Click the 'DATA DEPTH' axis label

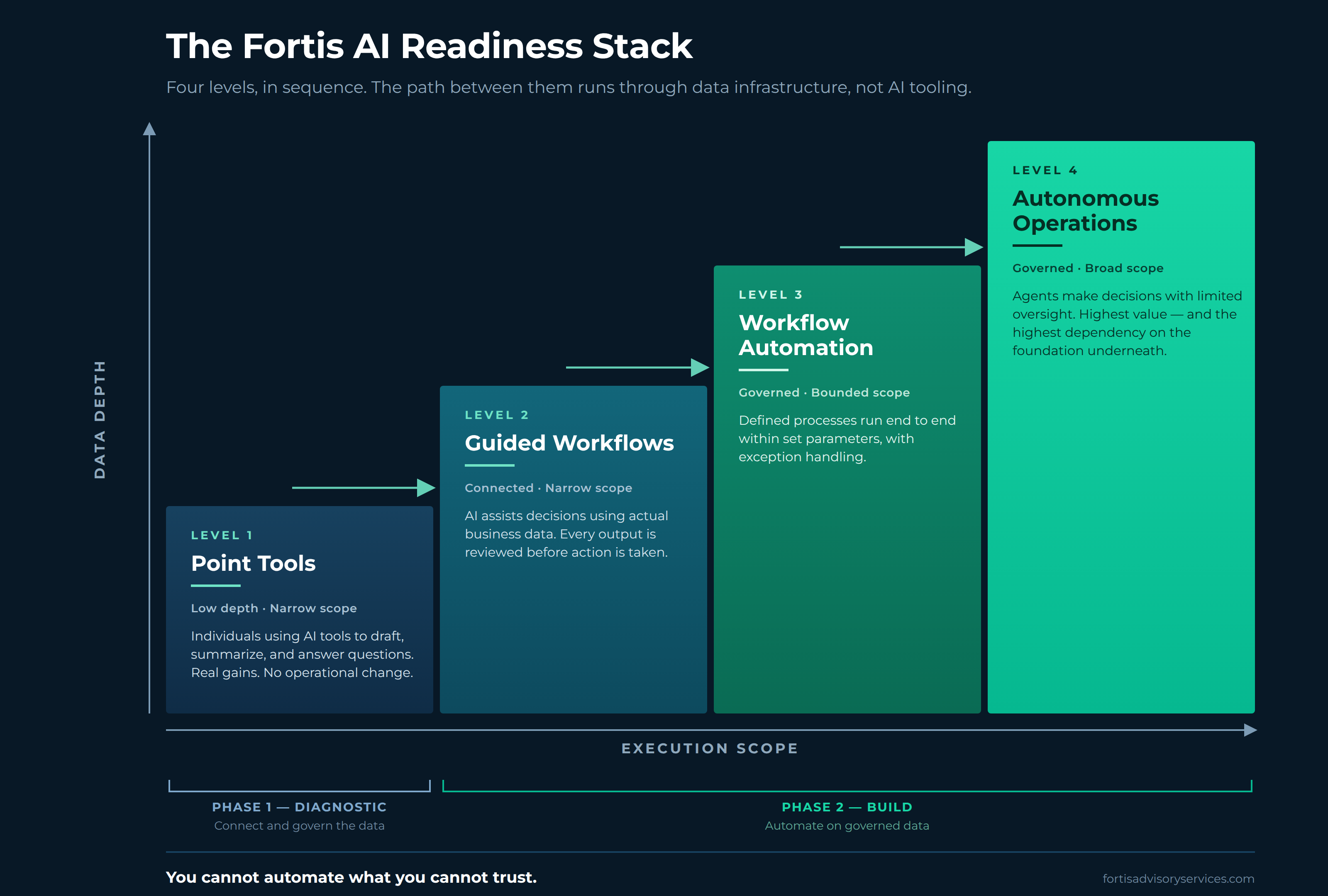pos(100,420)
